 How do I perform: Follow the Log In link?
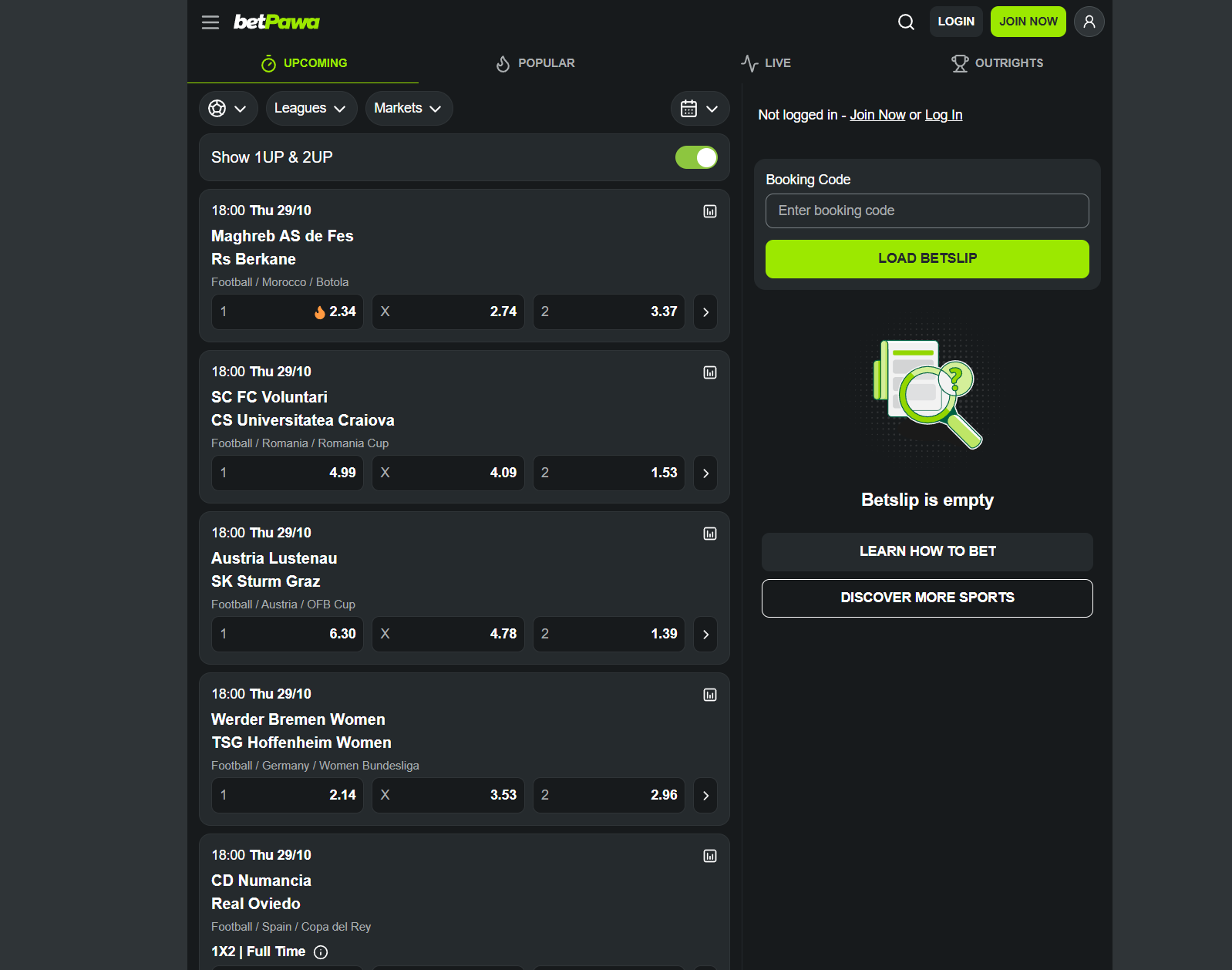coord(944,115)
